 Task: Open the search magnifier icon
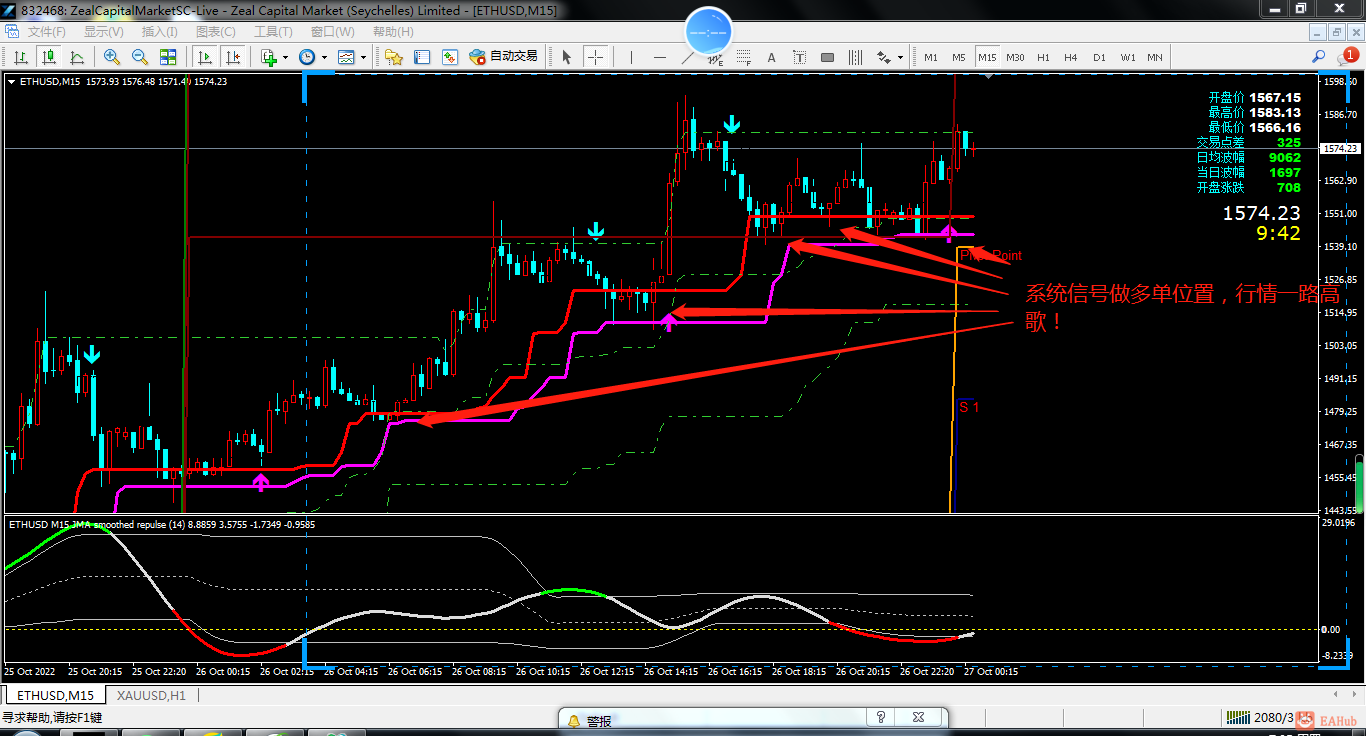1318,57
